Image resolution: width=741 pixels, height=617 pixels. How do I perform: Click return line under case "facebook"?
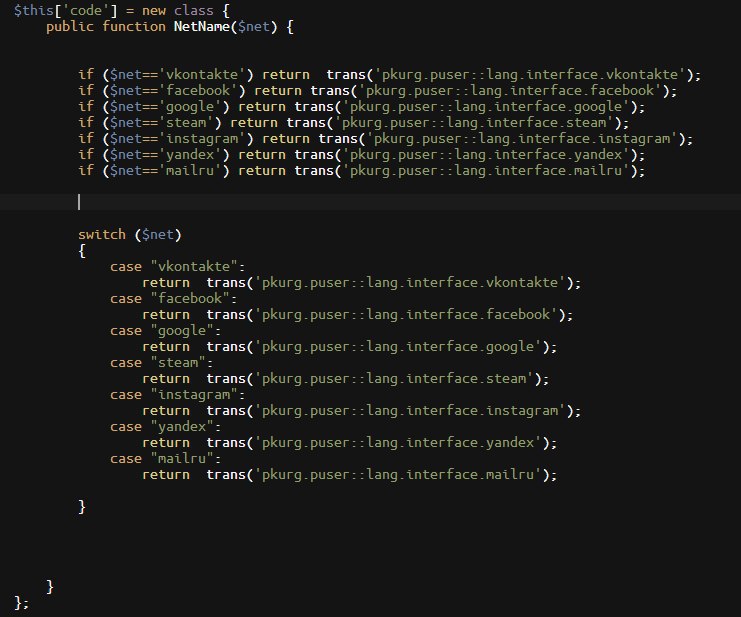358,315
